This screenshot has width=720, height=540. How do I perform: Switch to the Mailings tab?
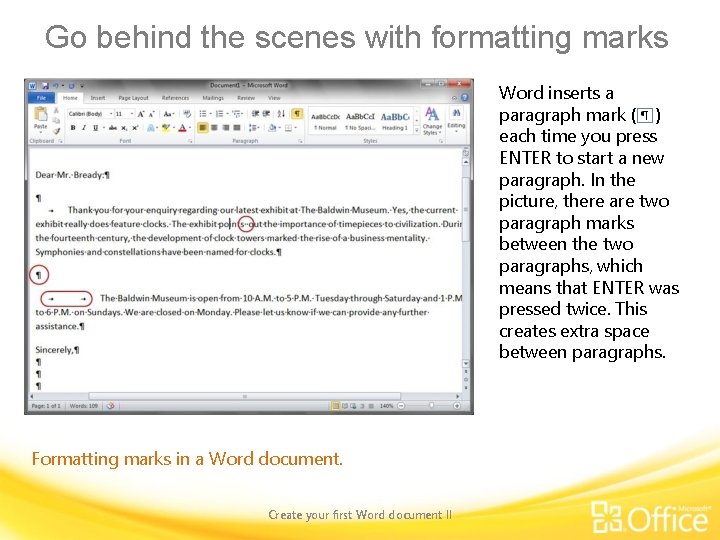[213, 98]
